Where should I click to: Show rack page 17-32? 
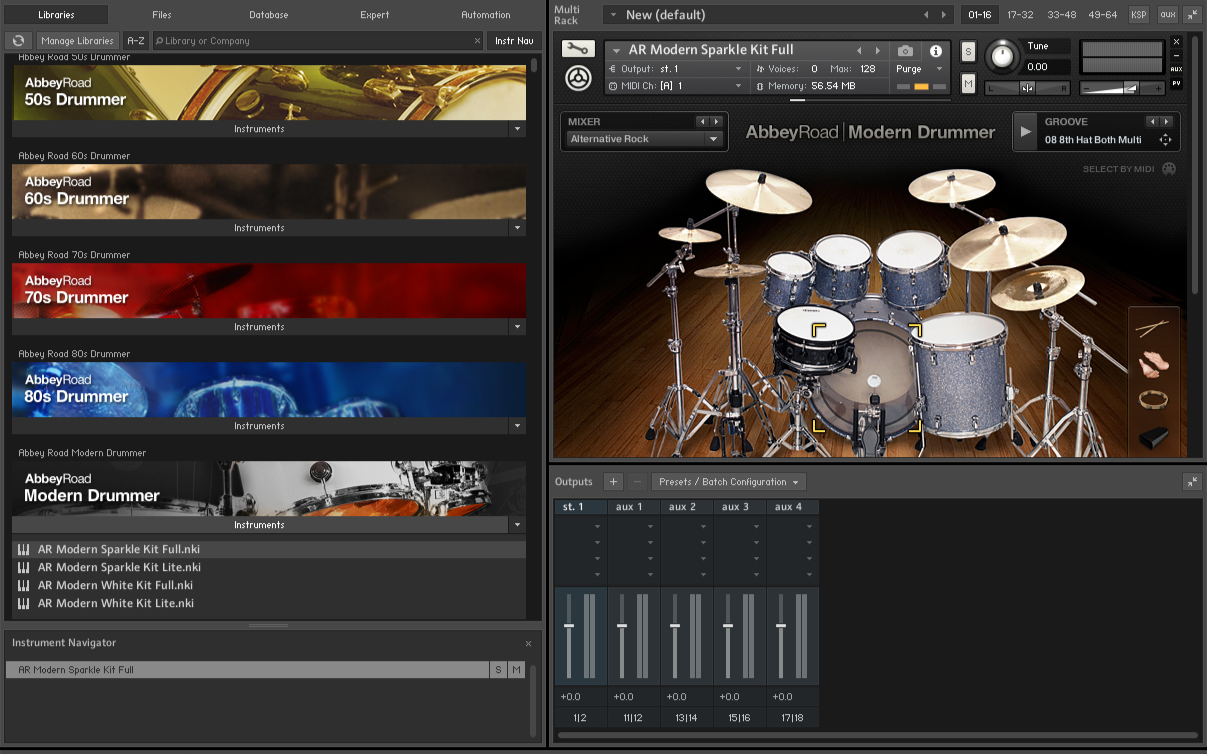click(1021, 15)
